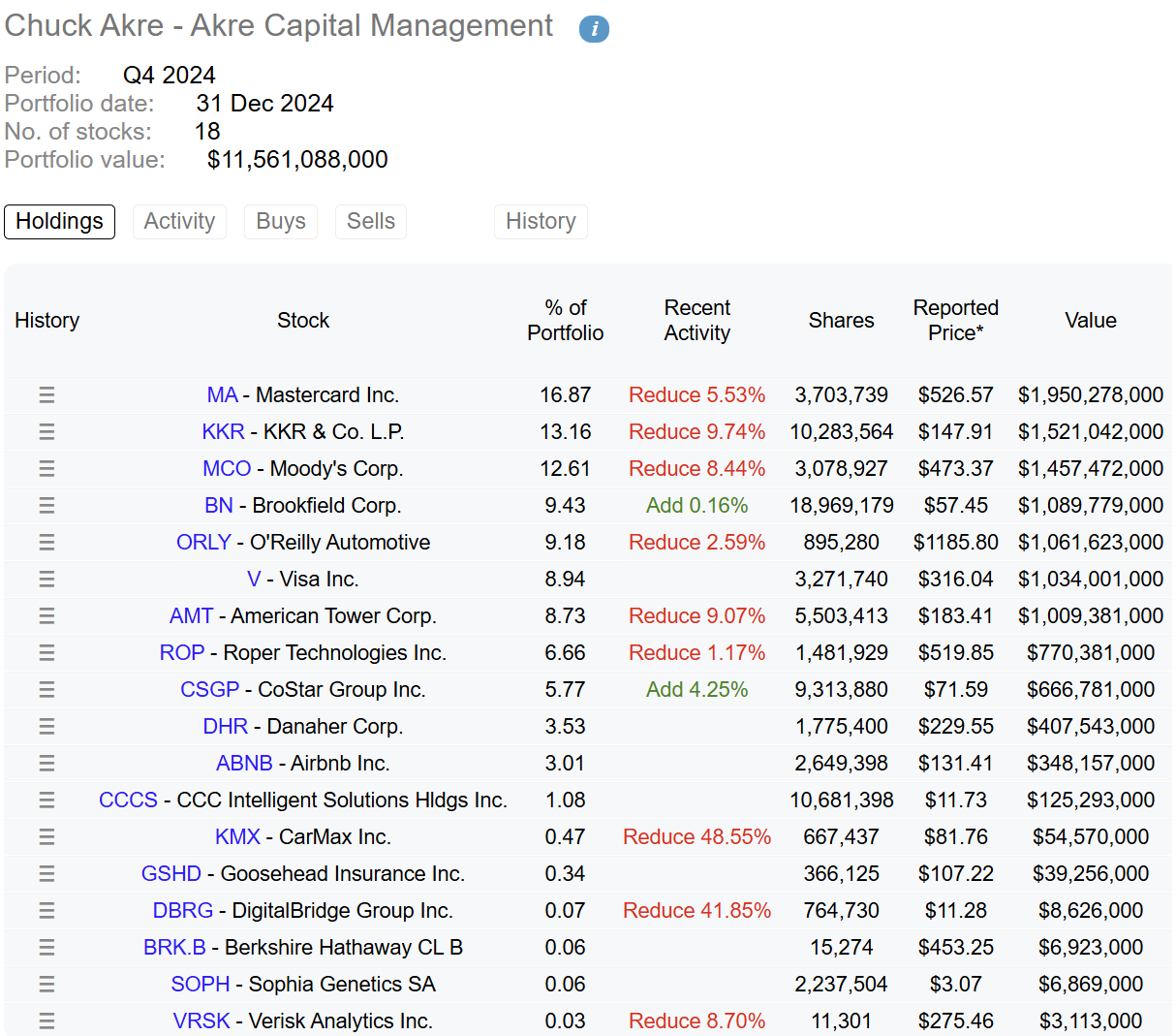Open history icon for Danaher row

[x=46, y=726]
